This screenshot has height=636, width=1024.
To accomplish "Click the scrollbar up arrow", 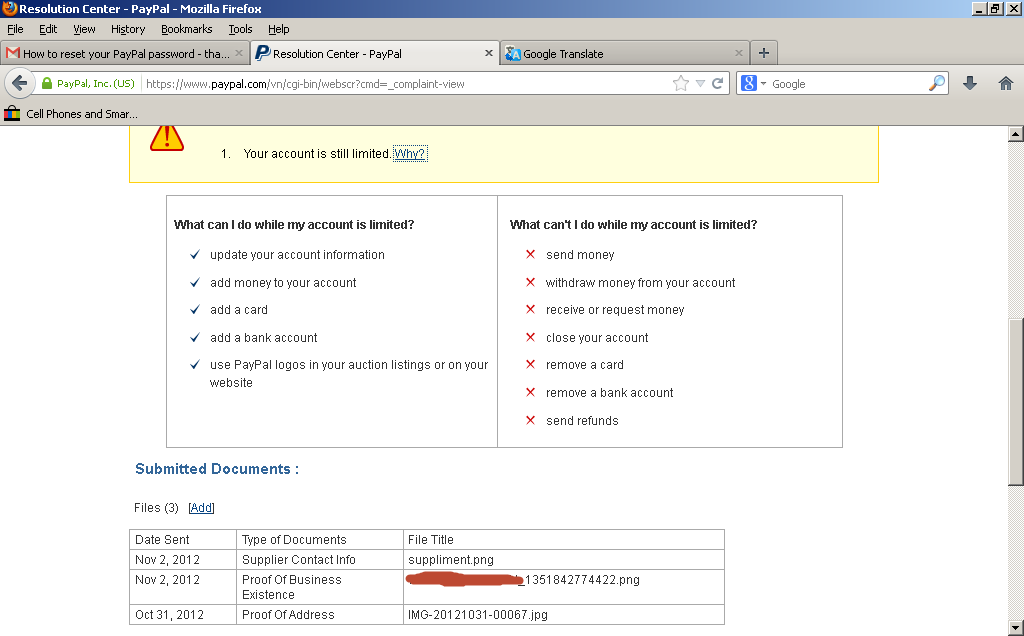I will click(1015, 135).
